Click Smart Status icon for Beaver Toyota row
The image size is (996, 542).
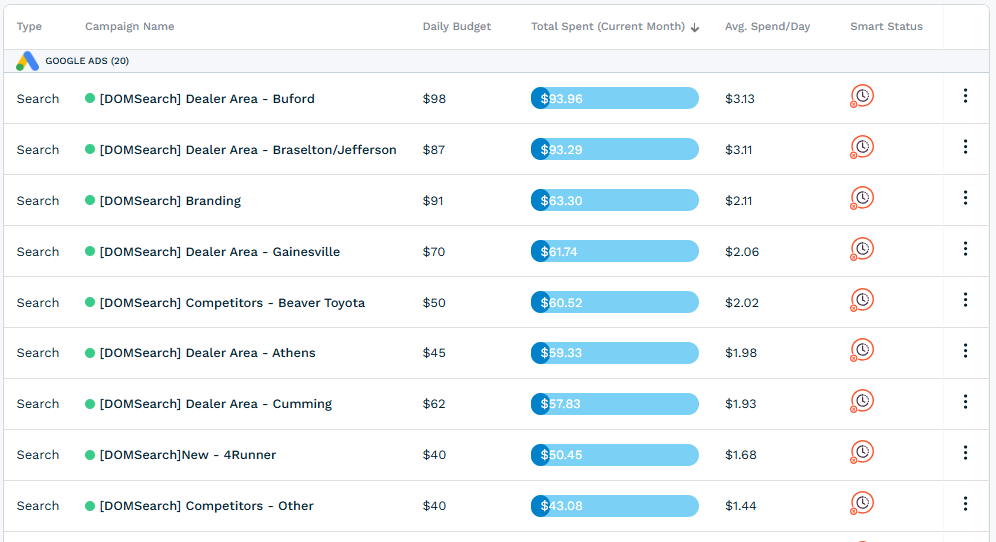pos(863,300)
